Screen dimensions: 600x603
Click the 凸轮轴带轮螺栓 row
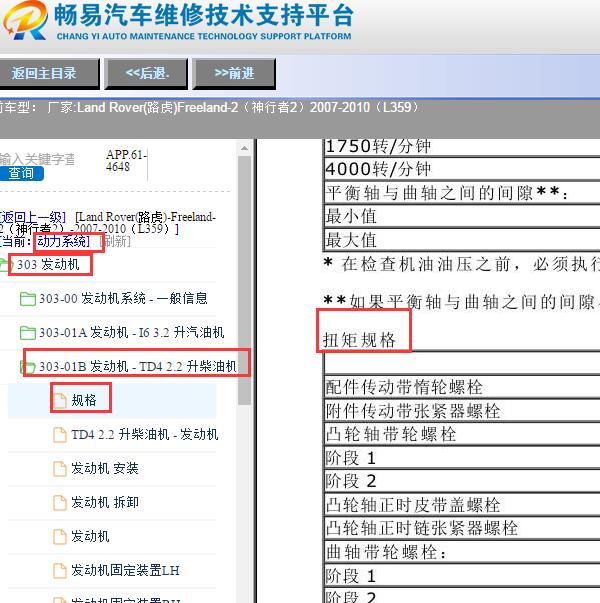[462, 434]
